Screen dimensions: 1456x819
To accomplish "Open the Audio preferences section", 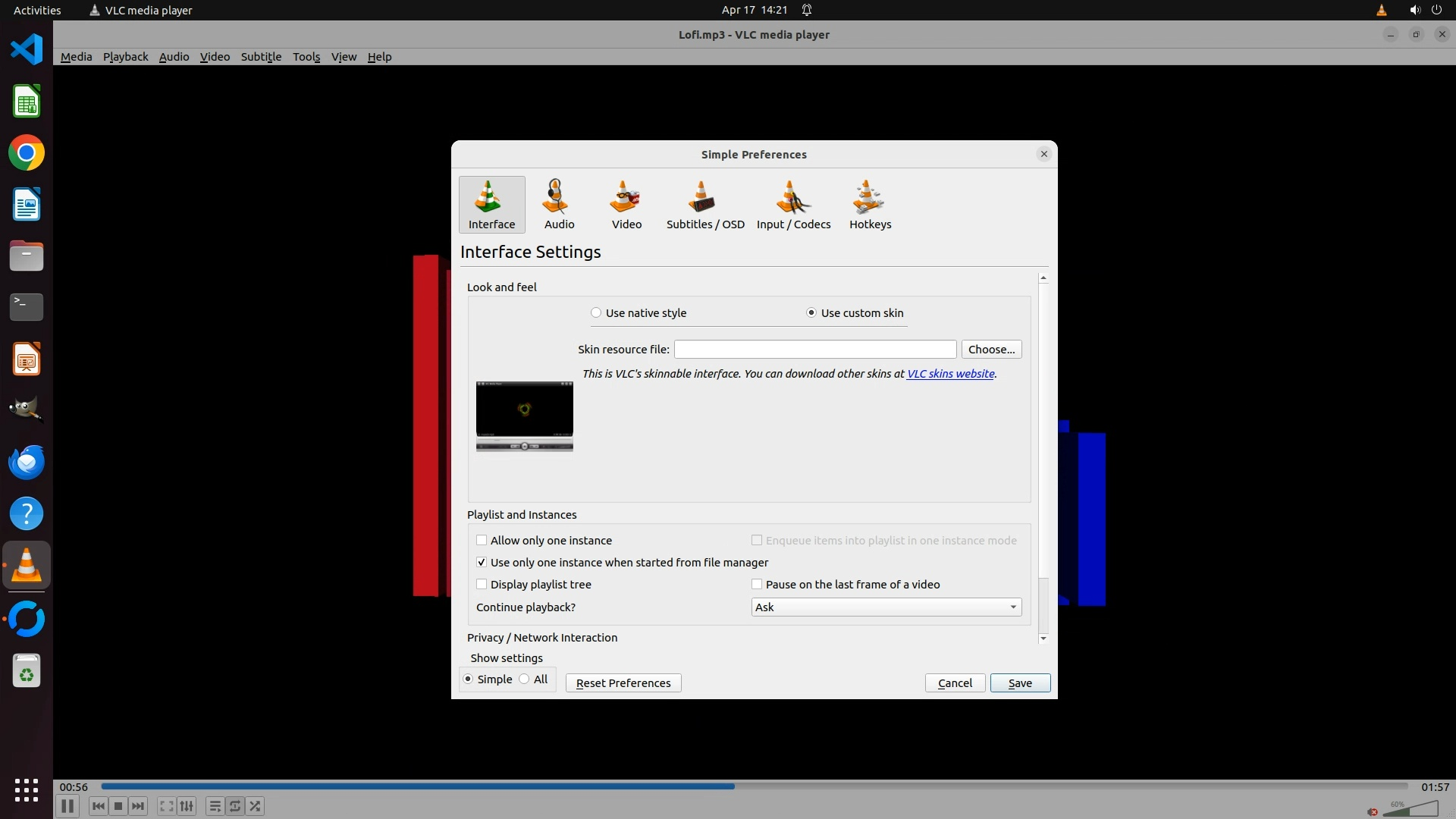I will [559, 204].
